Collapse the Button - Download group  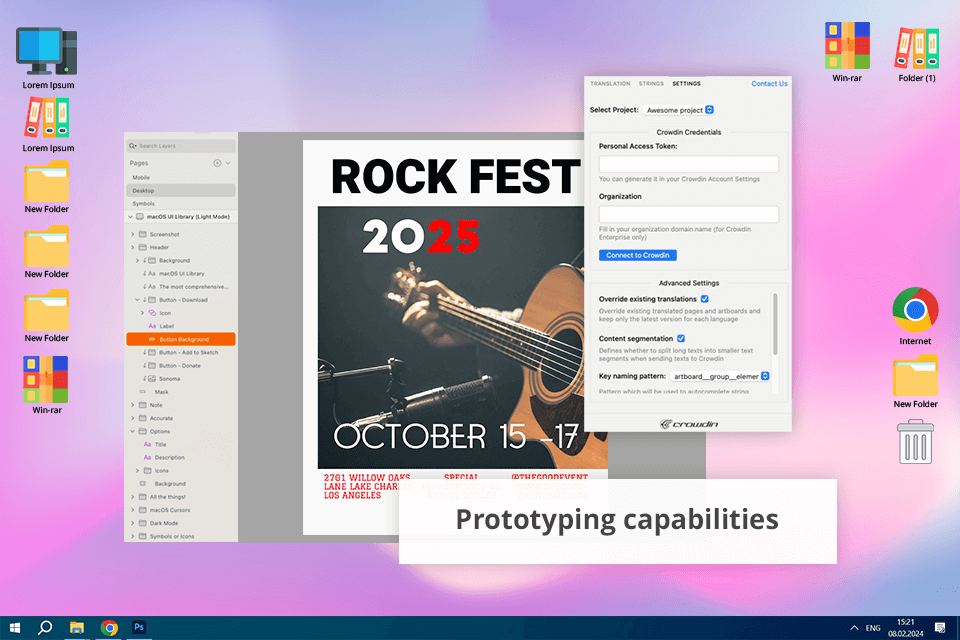pos(137,300)
